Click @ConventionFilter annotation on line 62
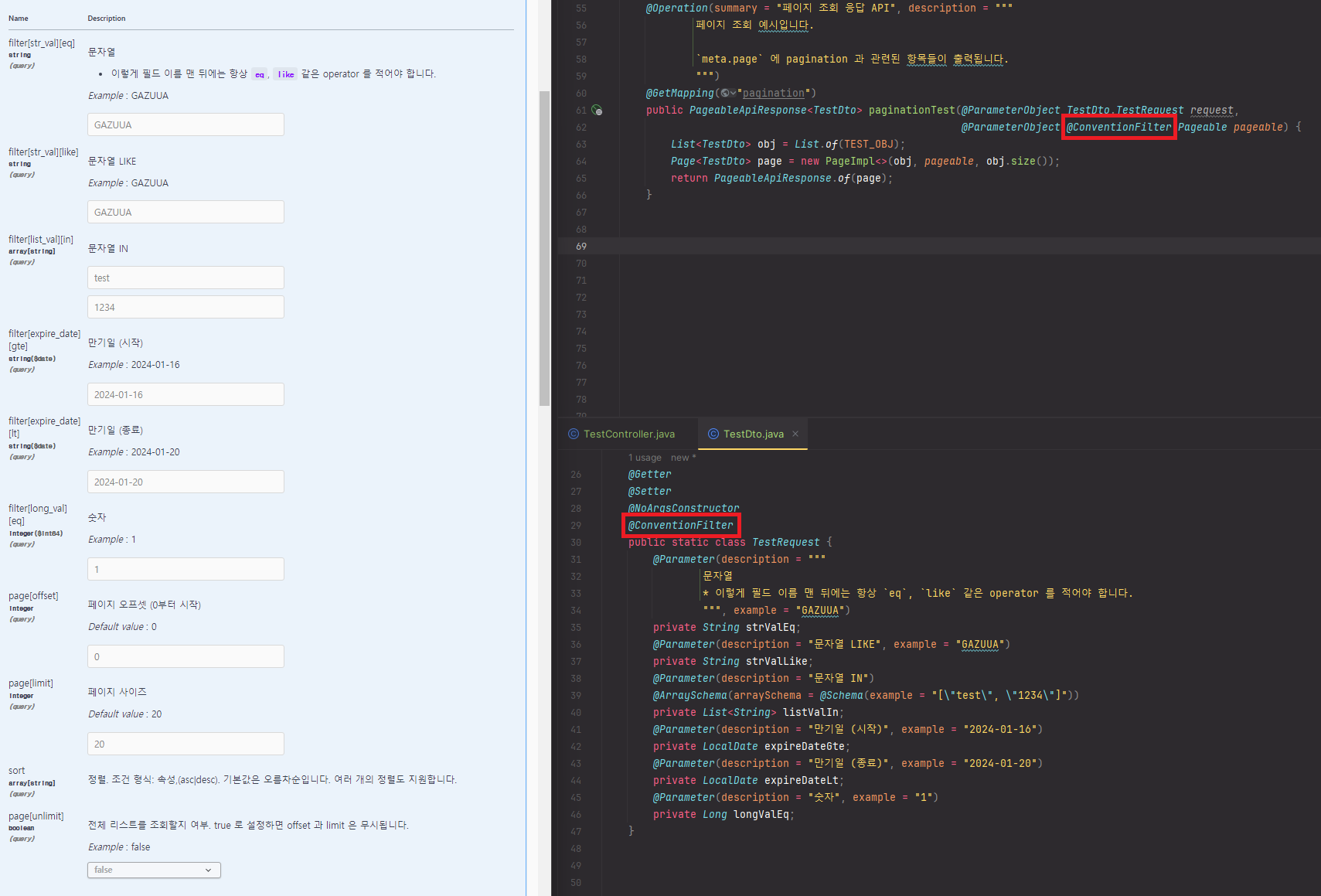The height and width of the screenshot is (896, 1321). [x=1118, y=128]
